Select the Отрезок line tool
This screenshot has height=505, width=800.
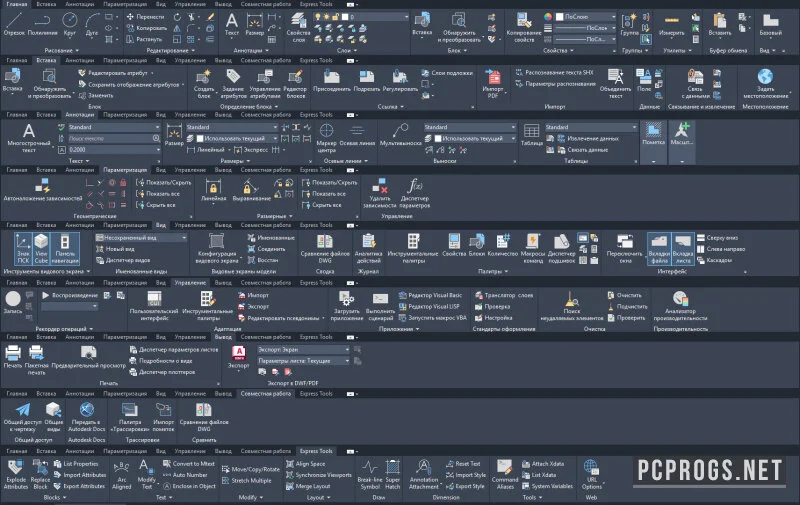(14, 24)
